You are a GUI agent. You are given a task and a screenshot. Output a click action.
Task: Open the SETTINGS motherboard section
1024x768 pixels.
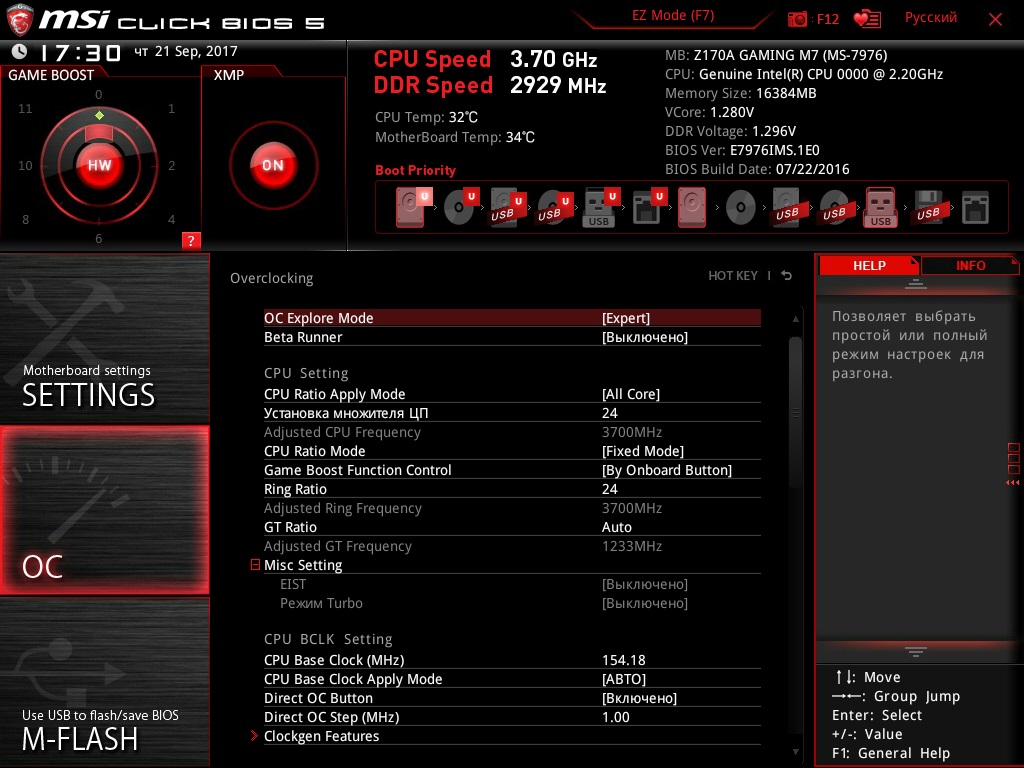104,338
